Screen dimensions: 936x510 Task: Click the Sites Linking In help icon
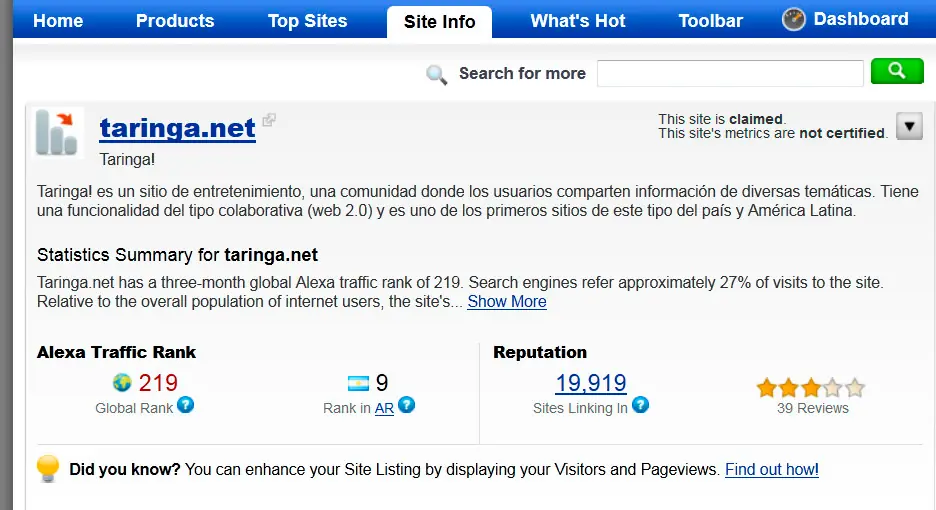click(640, 405)
